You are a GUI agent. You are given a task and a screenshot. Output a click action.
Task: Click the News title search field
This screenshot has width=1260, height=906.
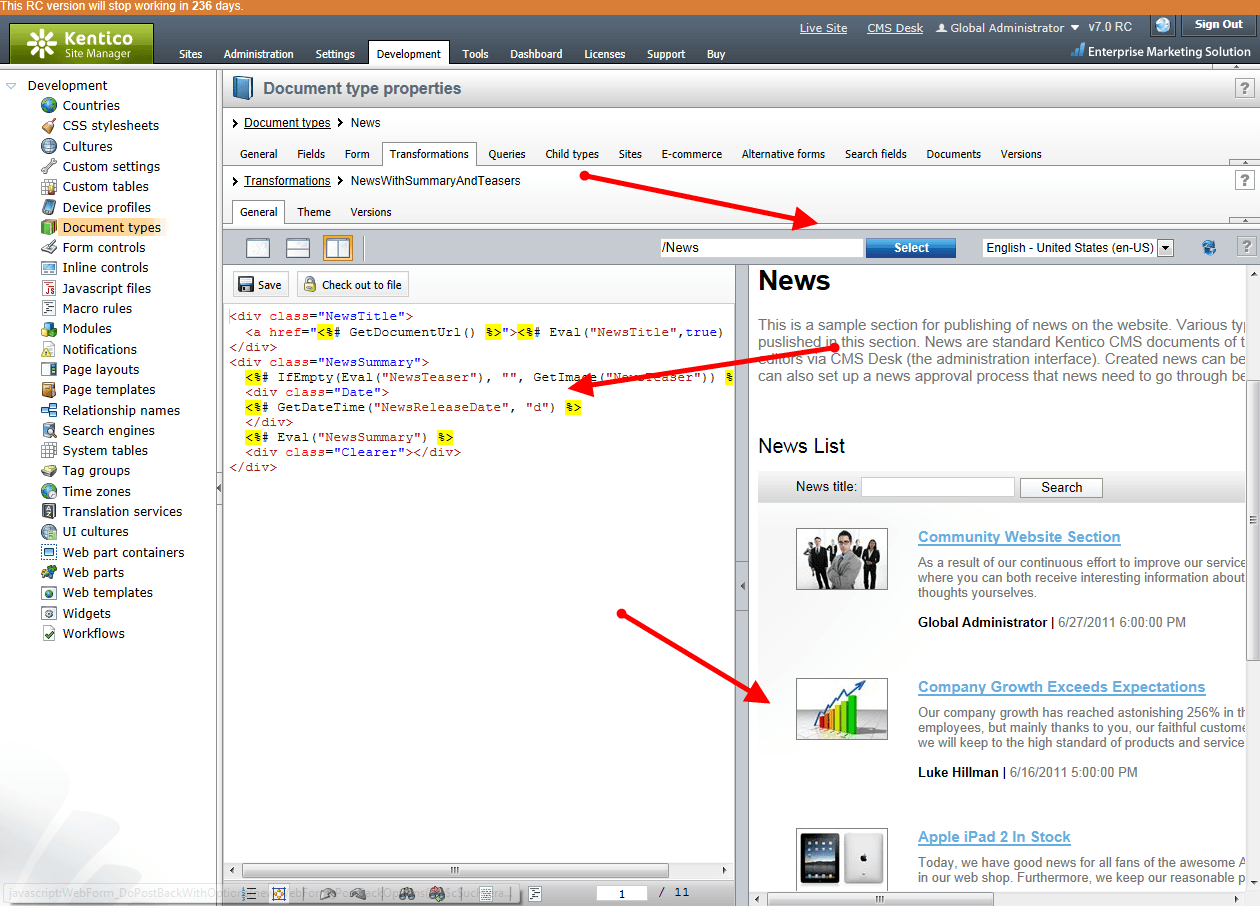(x=938, y=487)
